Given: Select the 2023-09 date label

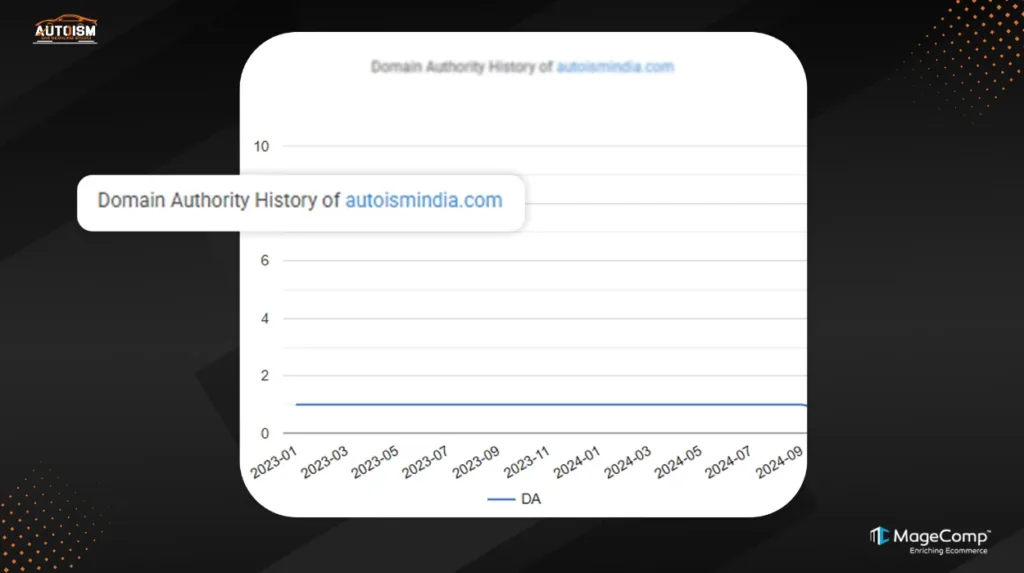Looking at the screenshot, I should (x=474, y=461).
